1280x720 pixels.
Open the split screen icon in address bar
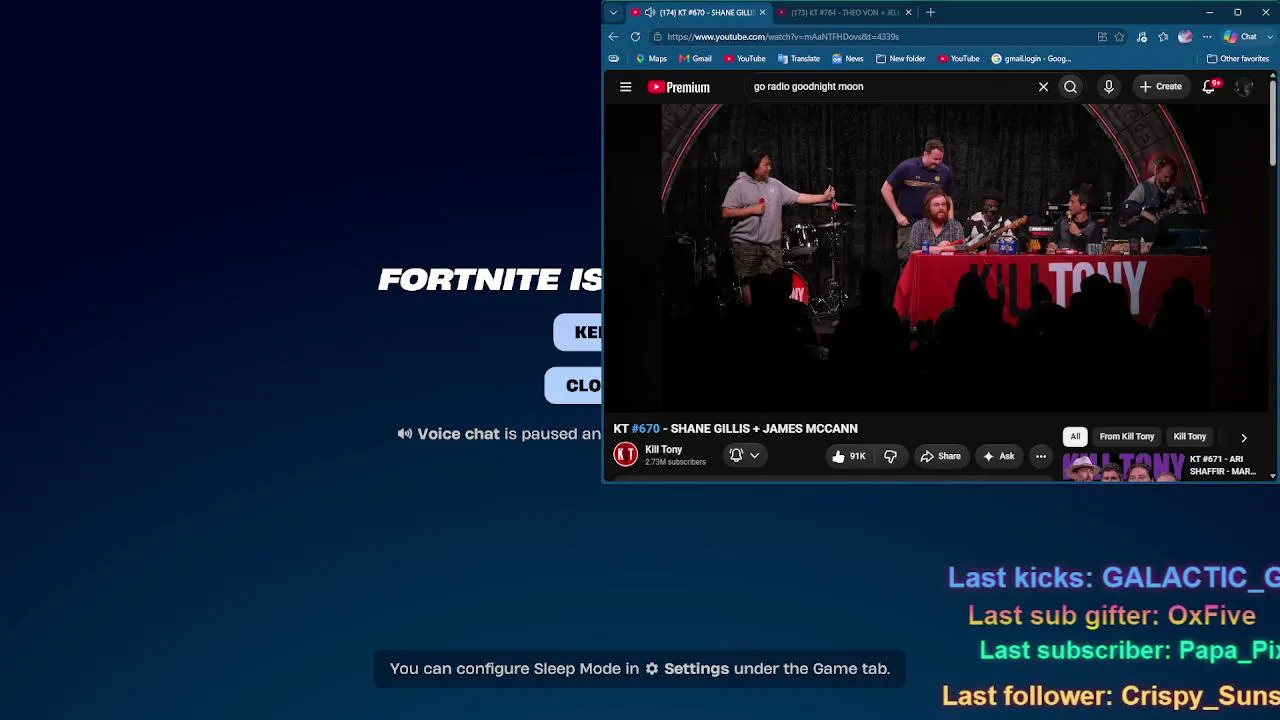(x=1102, y=37)
